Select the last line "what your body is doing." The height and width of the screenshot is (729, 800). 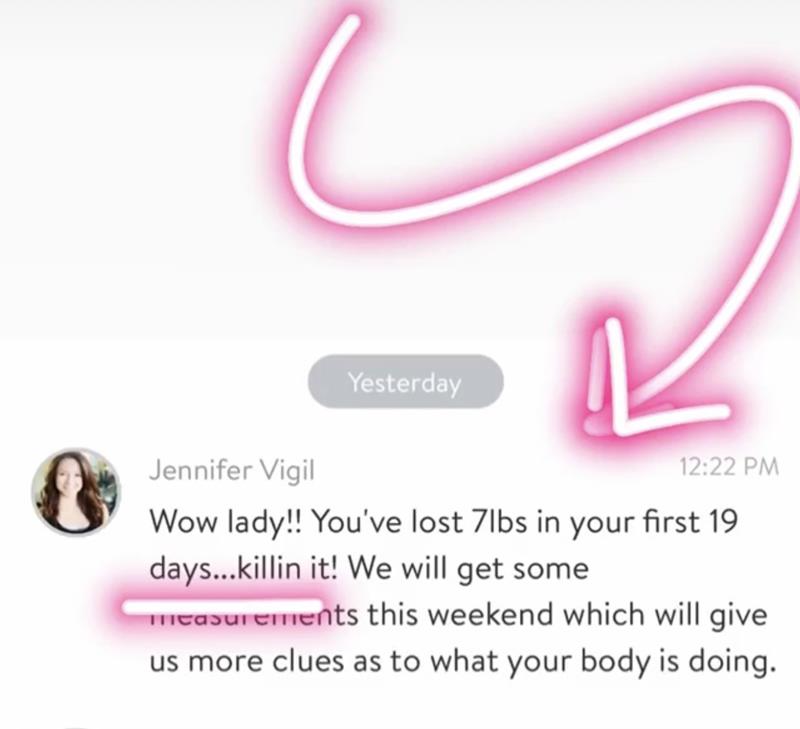coord(603,662)
